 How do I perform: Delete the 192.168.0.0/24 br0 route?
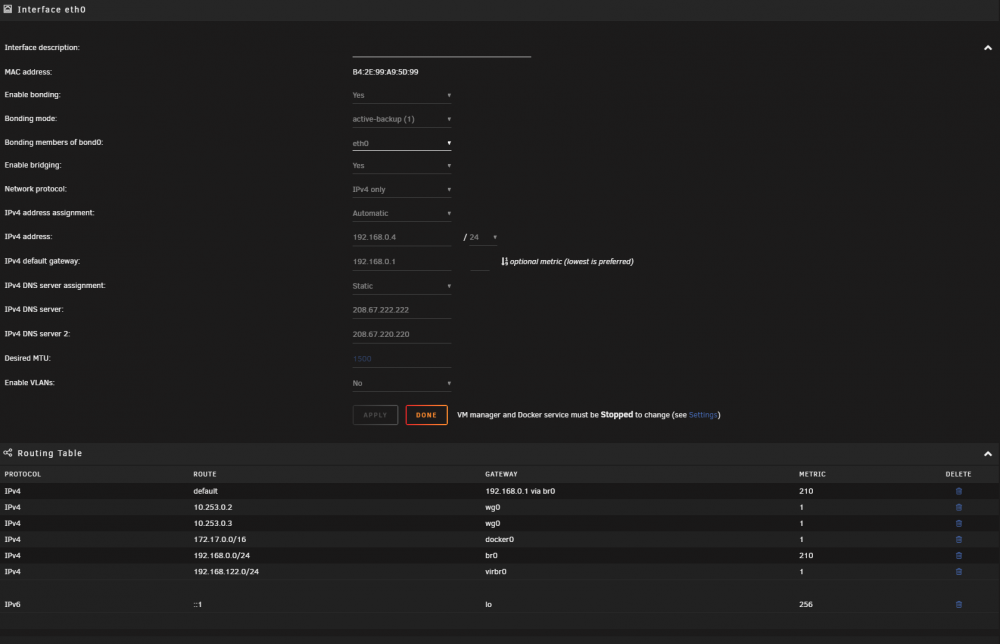[959, 555]
